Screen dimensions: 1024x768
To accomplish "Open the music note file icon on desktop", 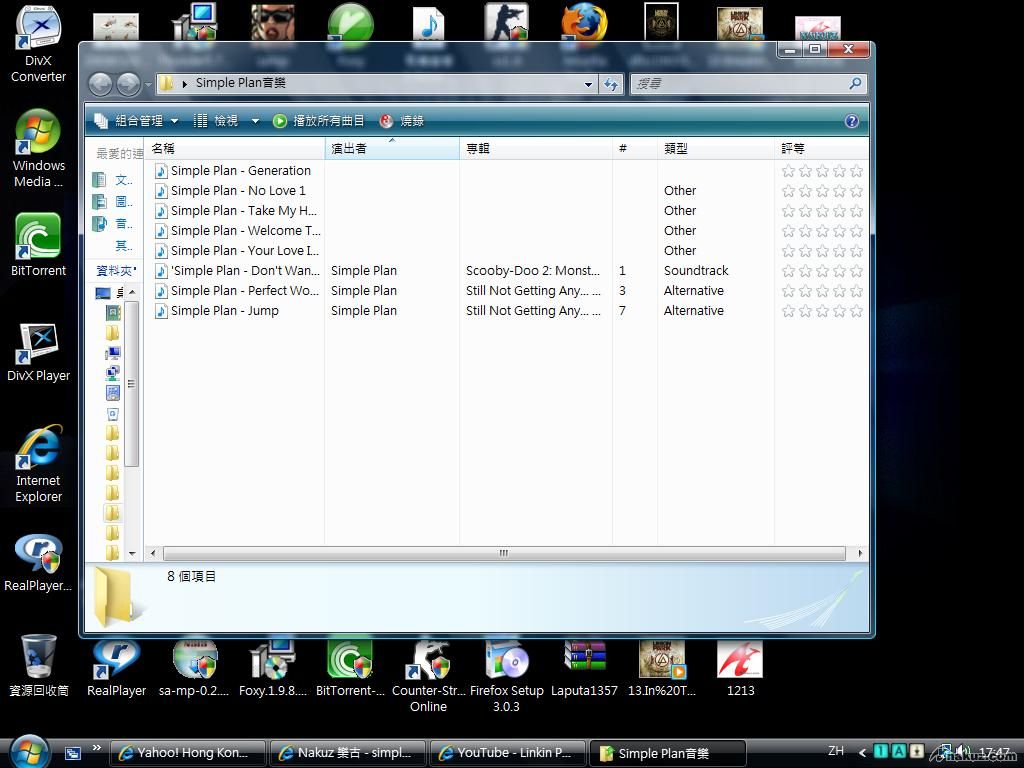I will pyautogui.click(x=428, y=25).
